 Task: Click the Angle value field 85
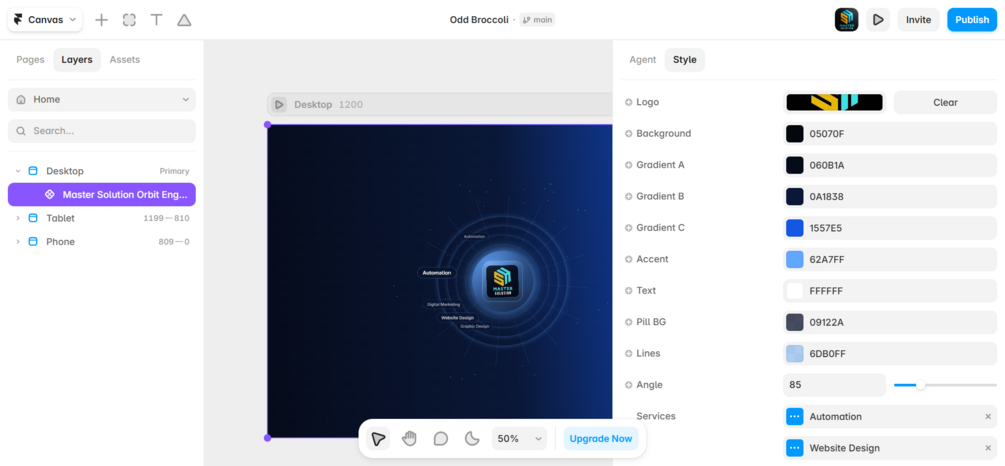point(835,385)
